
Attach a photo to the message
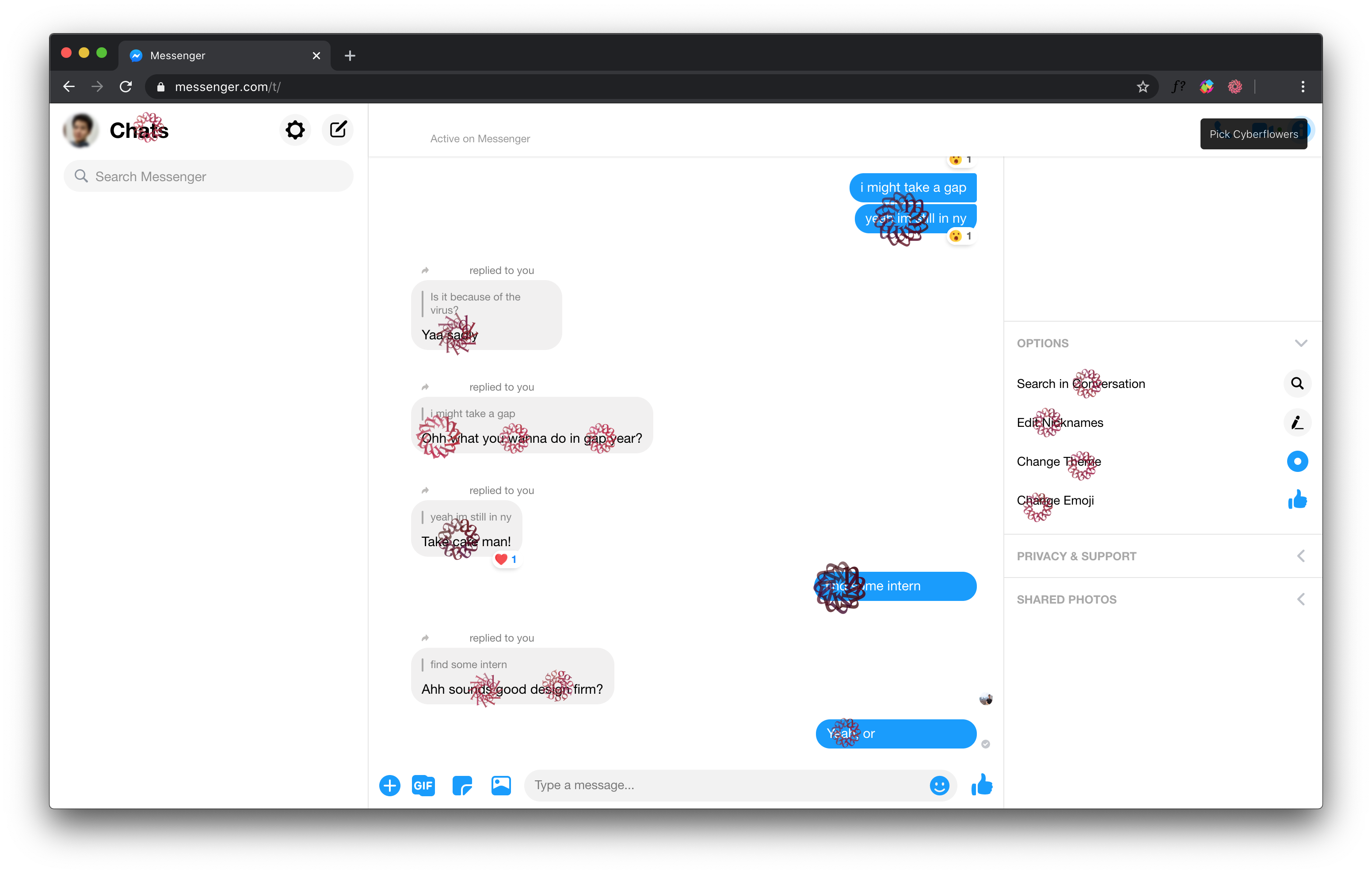click(x=501, y=785)
